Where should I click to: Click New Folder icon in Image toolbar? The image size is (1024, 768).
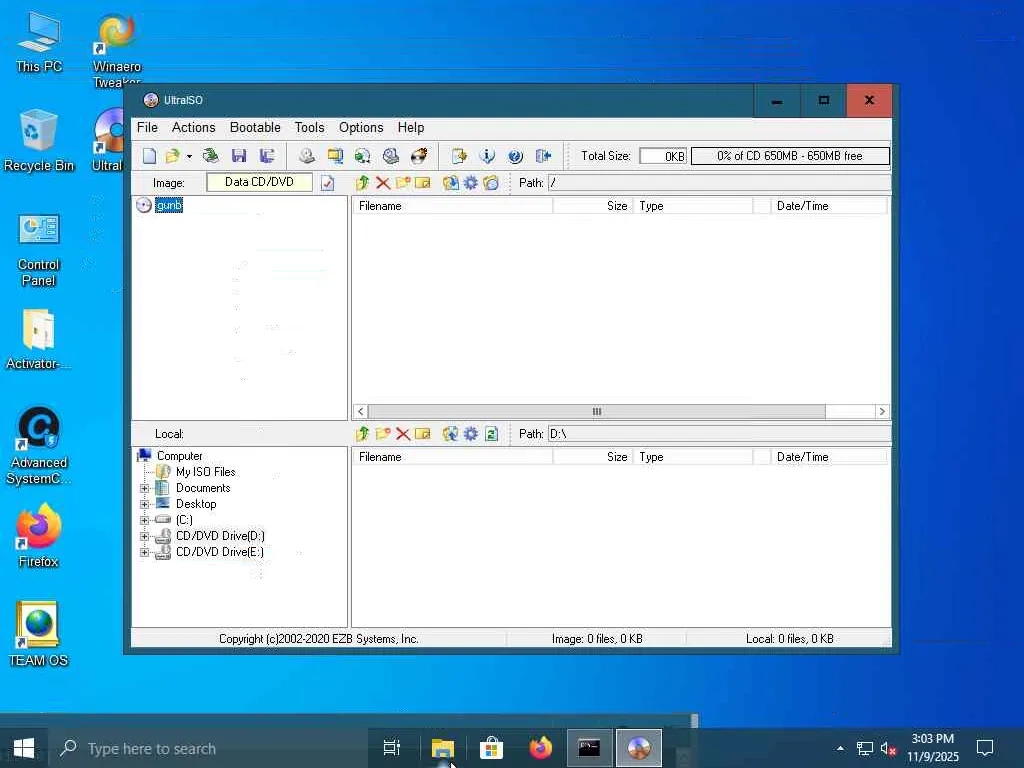pos(403,183)
